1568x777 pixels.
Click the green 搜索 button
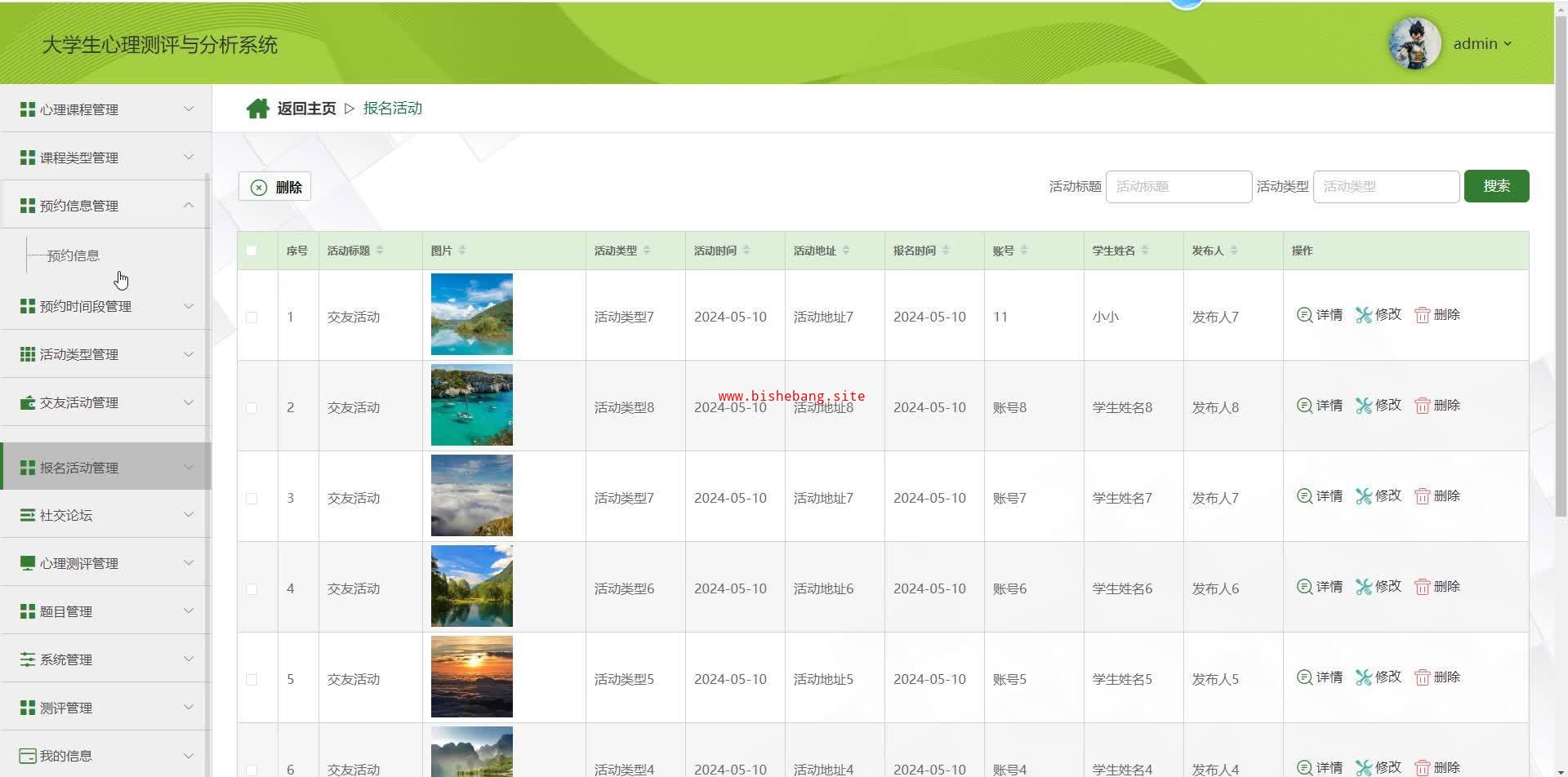click(x=1495, y=186)
